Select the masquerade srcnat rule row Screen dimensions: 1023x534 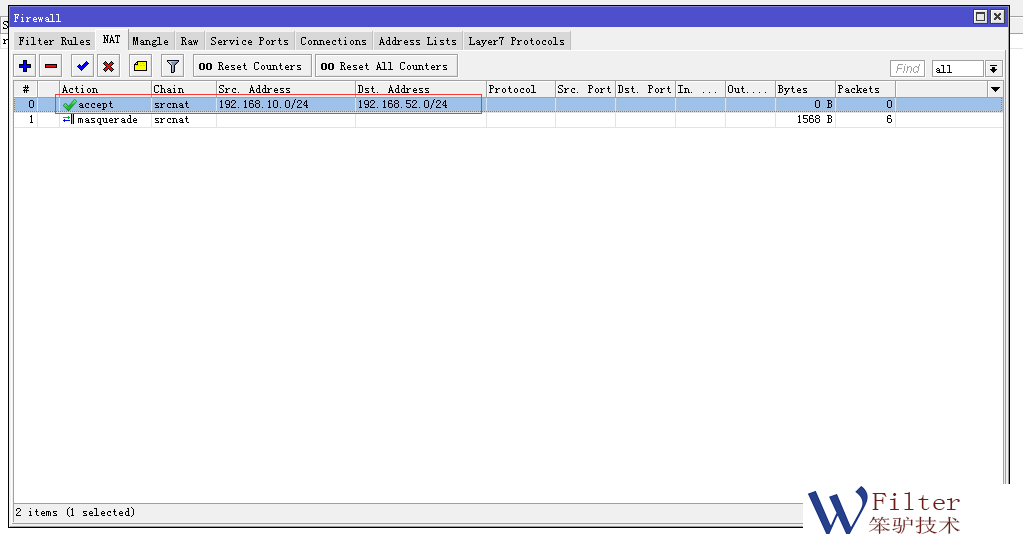300,119
